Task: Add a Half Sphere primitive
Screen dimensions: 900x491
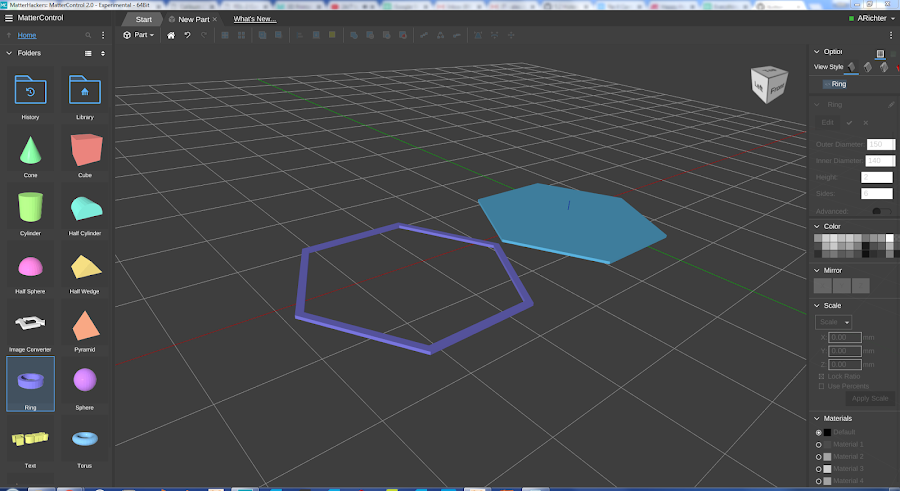Action: click(30, 268)
